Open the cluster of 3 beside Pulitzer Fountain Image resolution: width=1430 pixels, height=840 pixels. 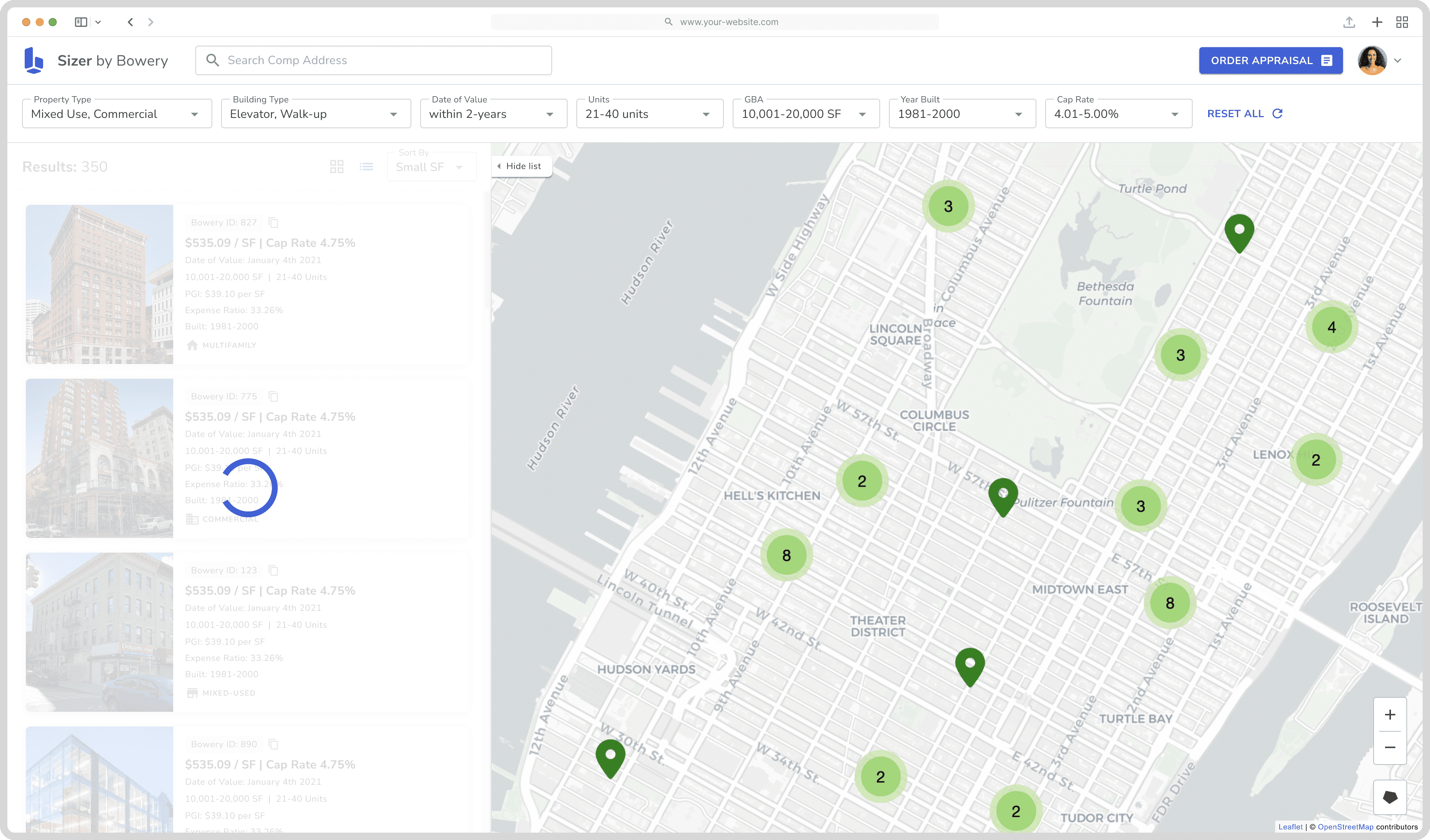[1141, 506]
